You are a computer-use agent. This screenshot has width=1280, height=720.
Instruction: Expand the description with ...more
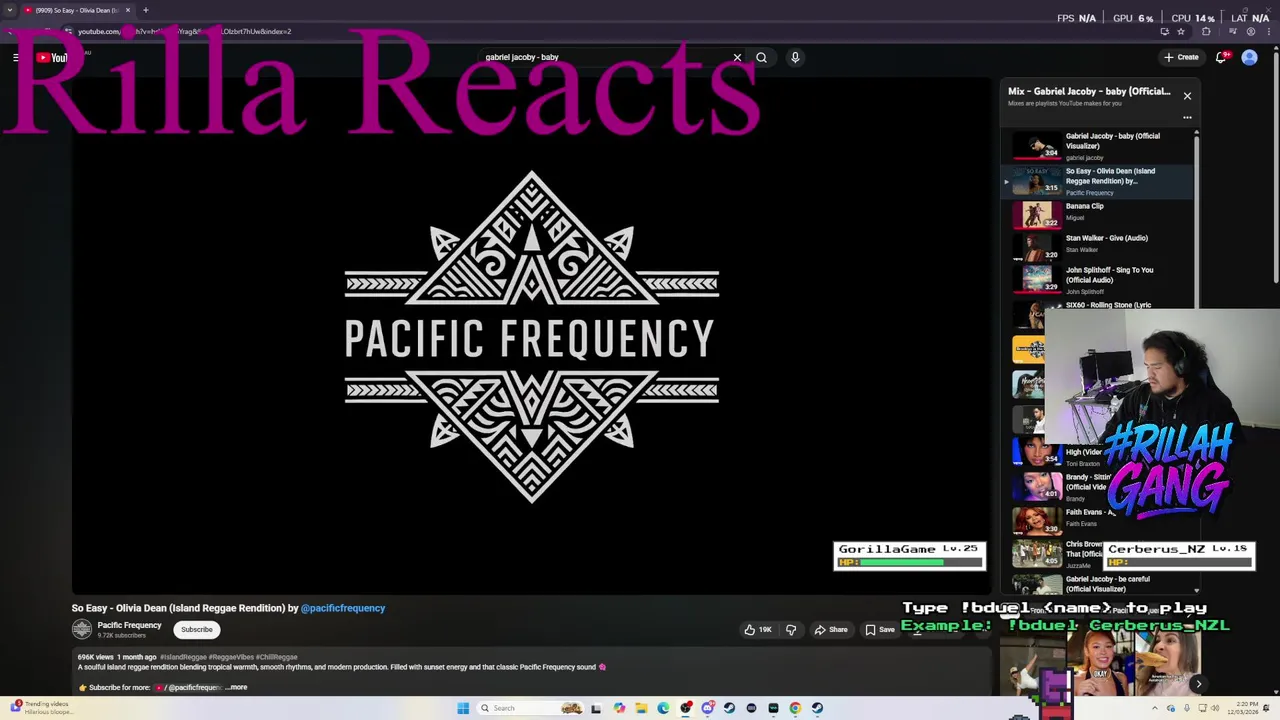click(x=236, y=687)
